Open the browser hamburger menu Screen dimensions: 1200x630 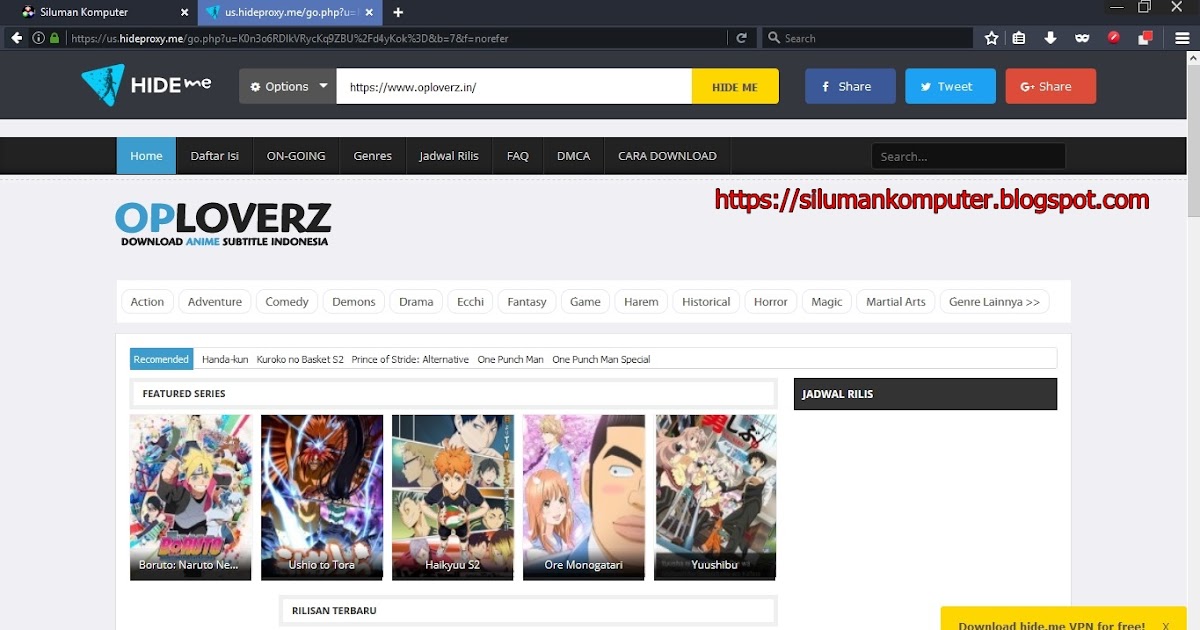(x=1181, y=38)
